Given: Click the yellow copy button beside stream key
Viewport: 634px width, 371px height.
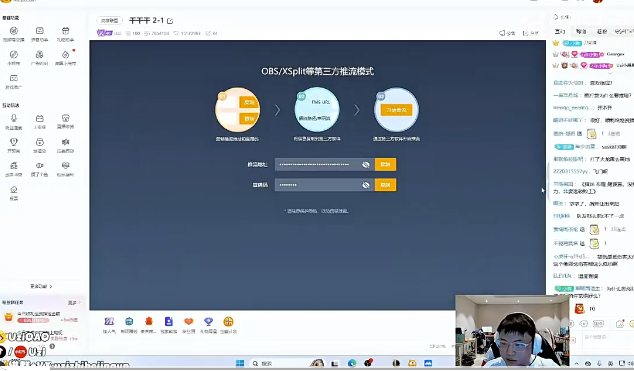Looking at the screenshot, I should [385, 185].
